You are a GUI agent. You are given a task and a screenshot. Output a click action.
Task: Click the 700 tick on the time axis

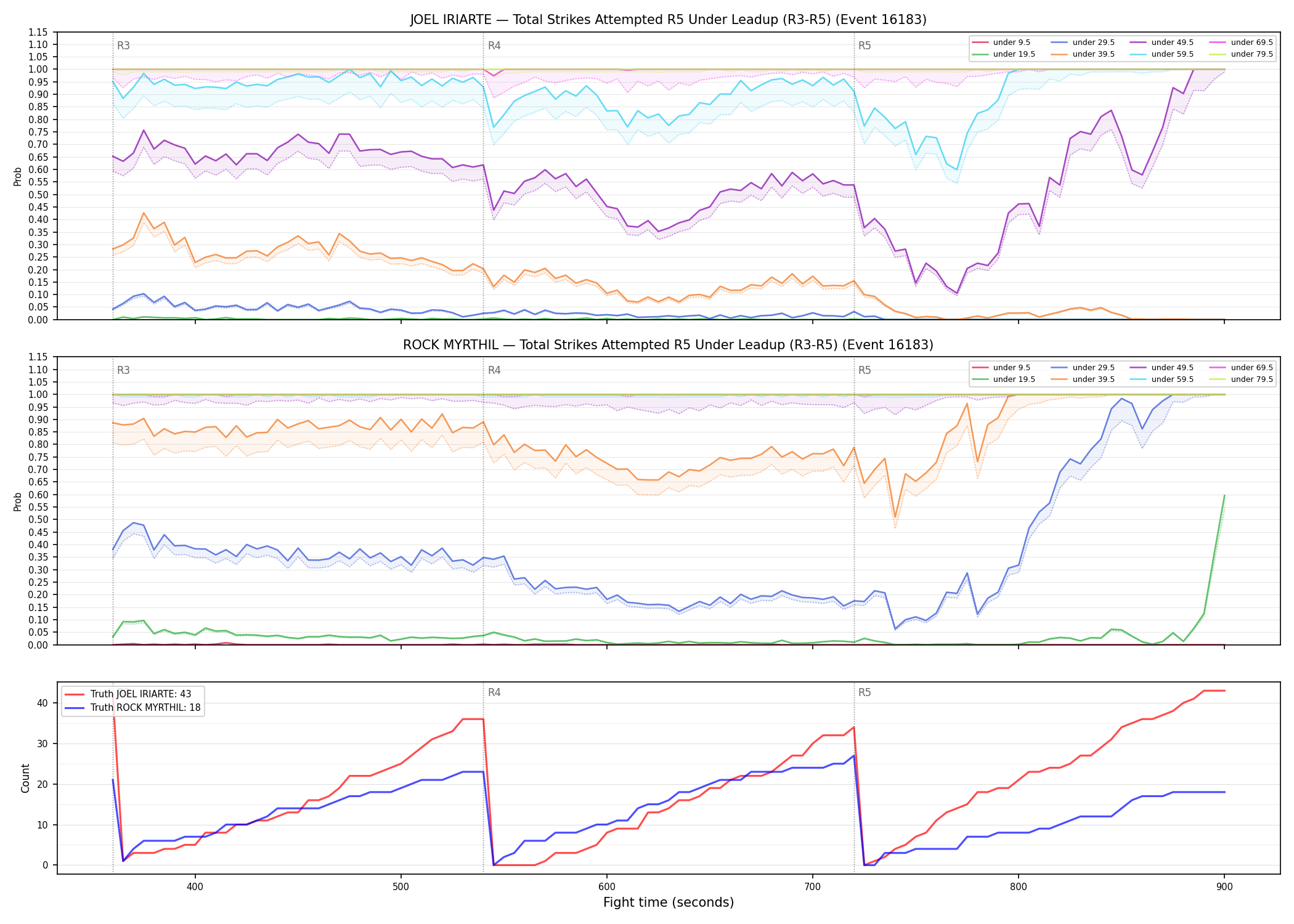[x=813, y=887]
